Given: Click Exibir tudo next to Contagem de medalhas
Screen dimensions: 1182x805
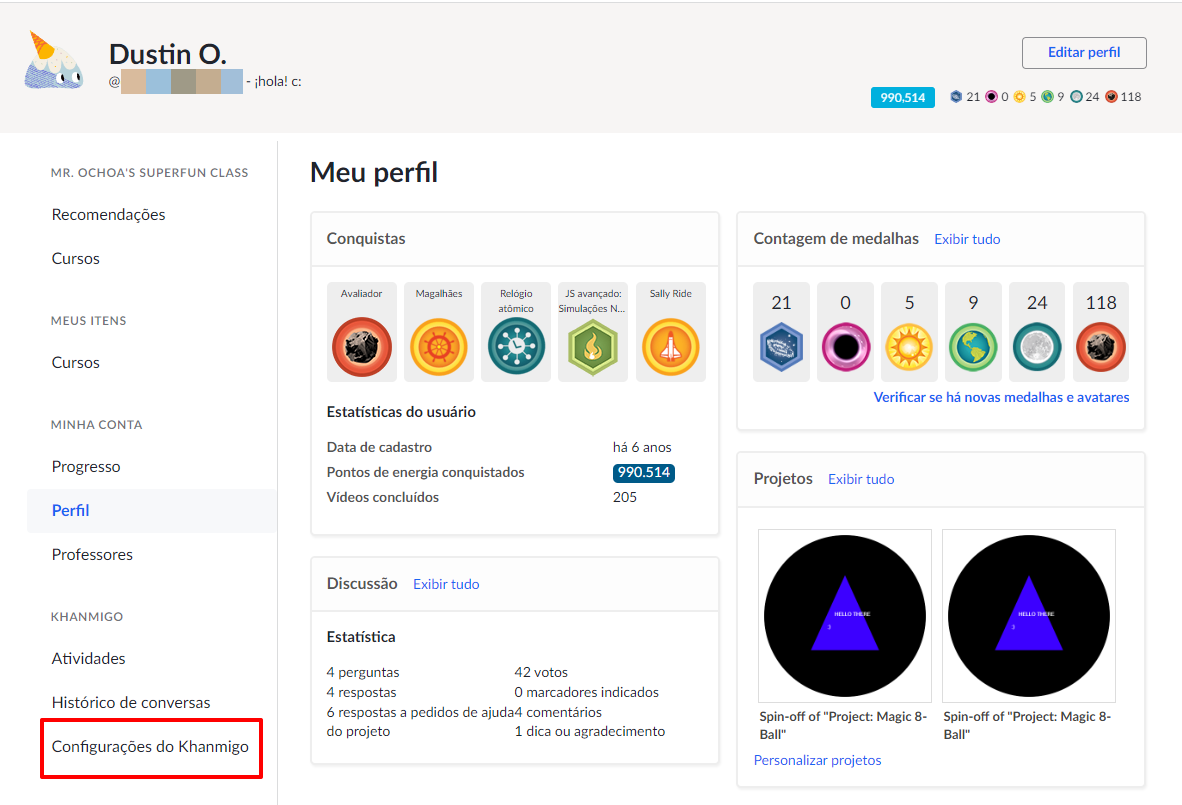Looking at the screenshot, I should tap(967, 239).
